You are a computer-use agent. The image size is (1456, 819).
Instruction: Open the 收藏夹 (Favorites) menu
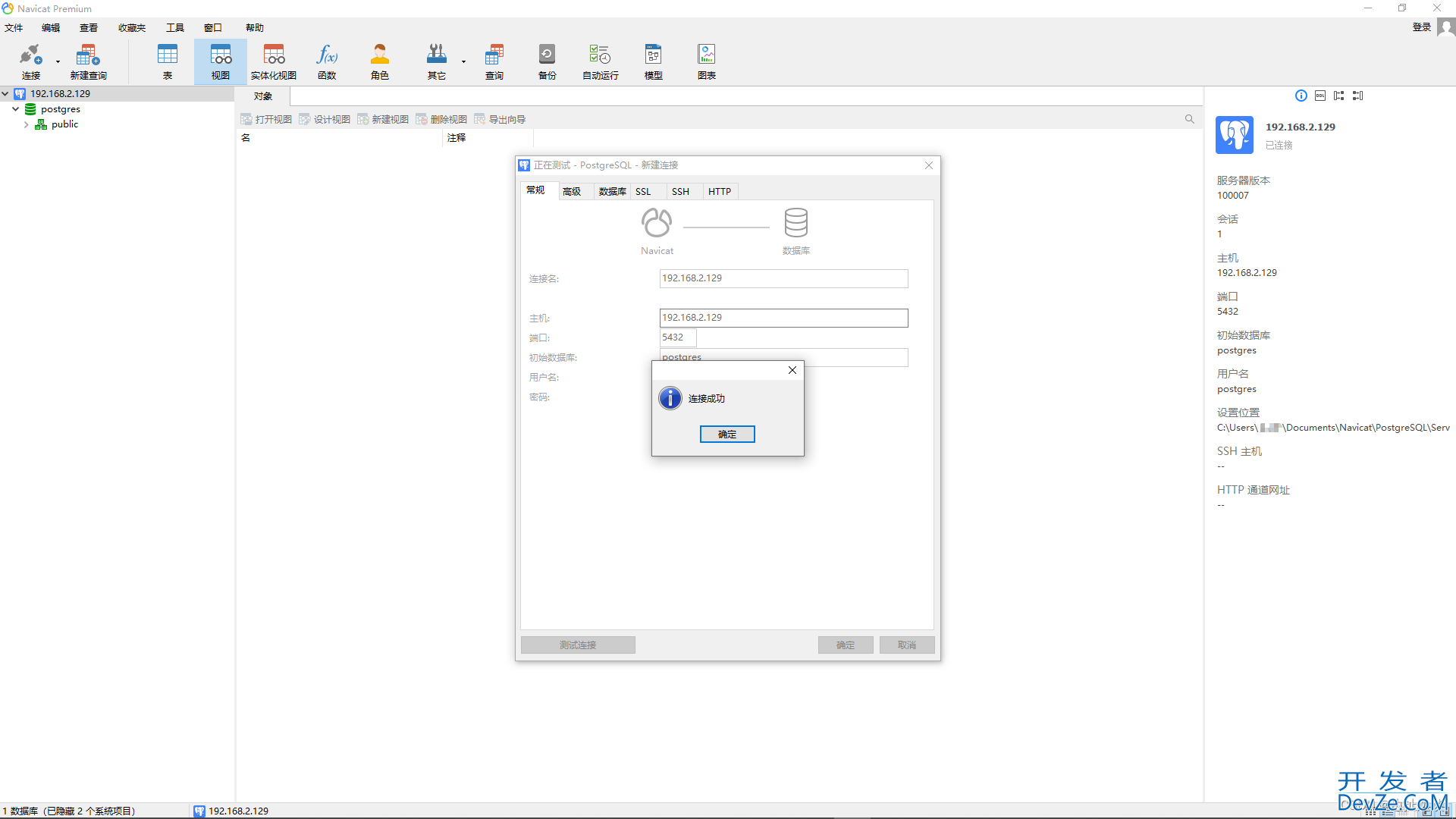pyautogui.click(x=132, y=28)
